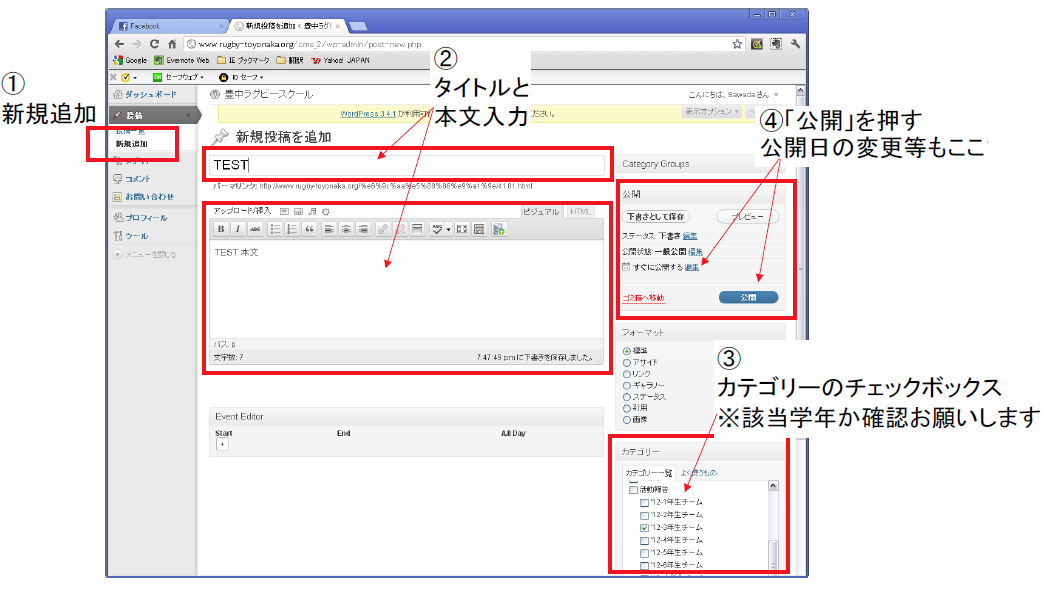Click 下書きとして保存 to save draft
This screenshot has height=589, width=1044.
point(655,216)
